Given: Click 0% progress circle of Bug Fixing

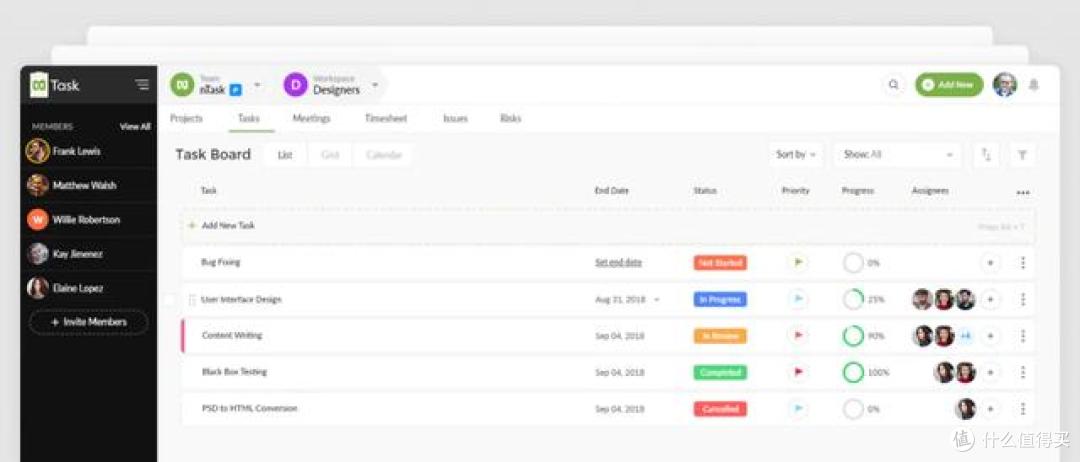Looking at the screenshot, I should pos(853,263).
